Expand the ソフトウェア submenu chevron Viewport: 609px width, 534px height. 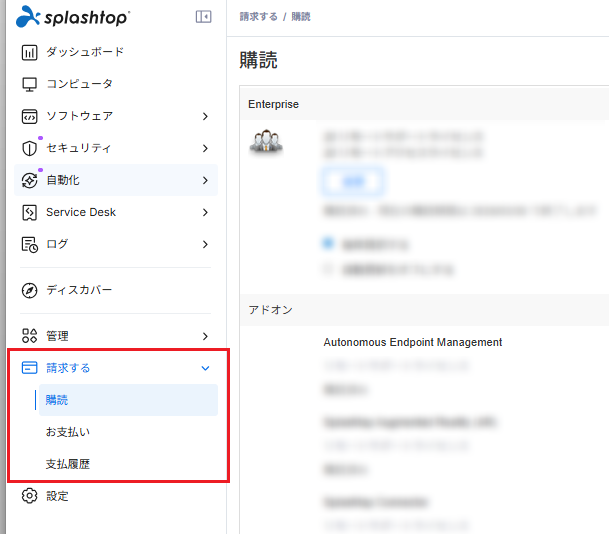205,116
